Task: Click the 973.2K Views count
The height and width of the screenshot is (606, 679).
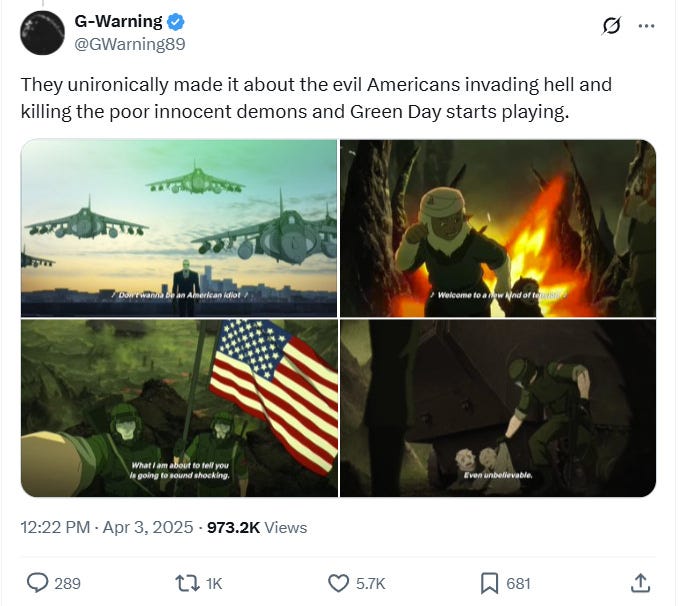Action: pos(257,528)
